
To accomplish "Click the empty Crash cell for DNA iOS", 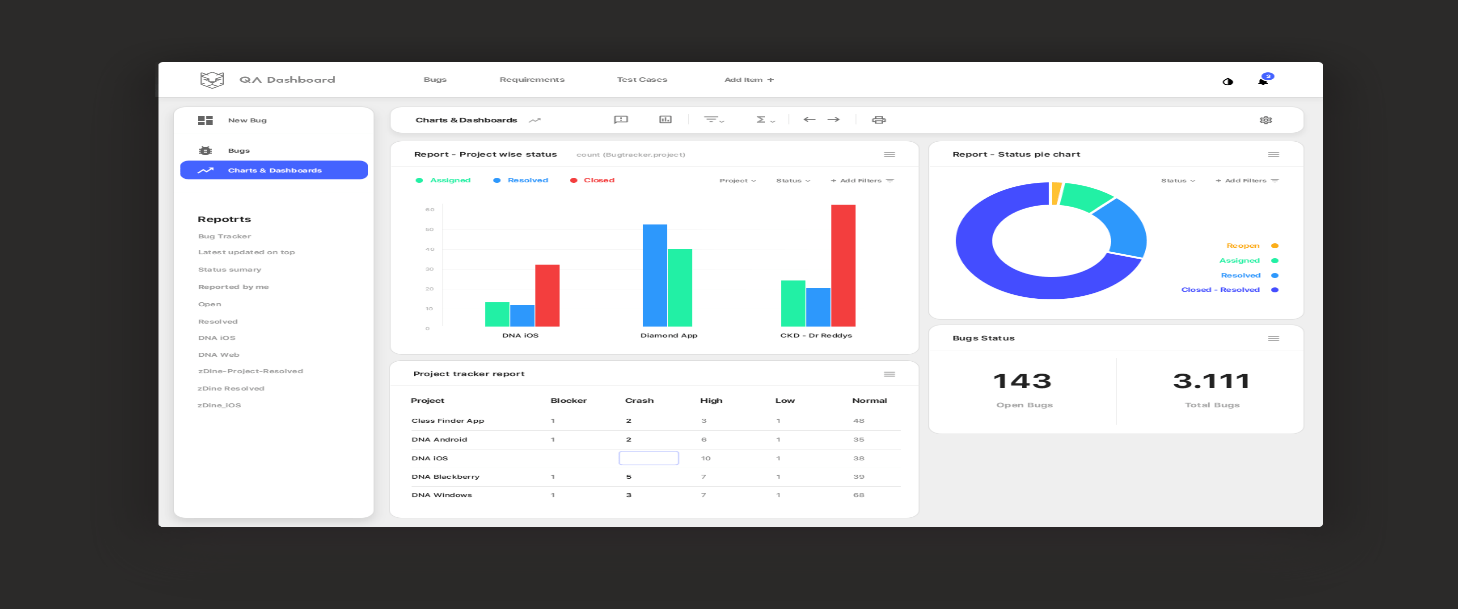I will 648,457.
